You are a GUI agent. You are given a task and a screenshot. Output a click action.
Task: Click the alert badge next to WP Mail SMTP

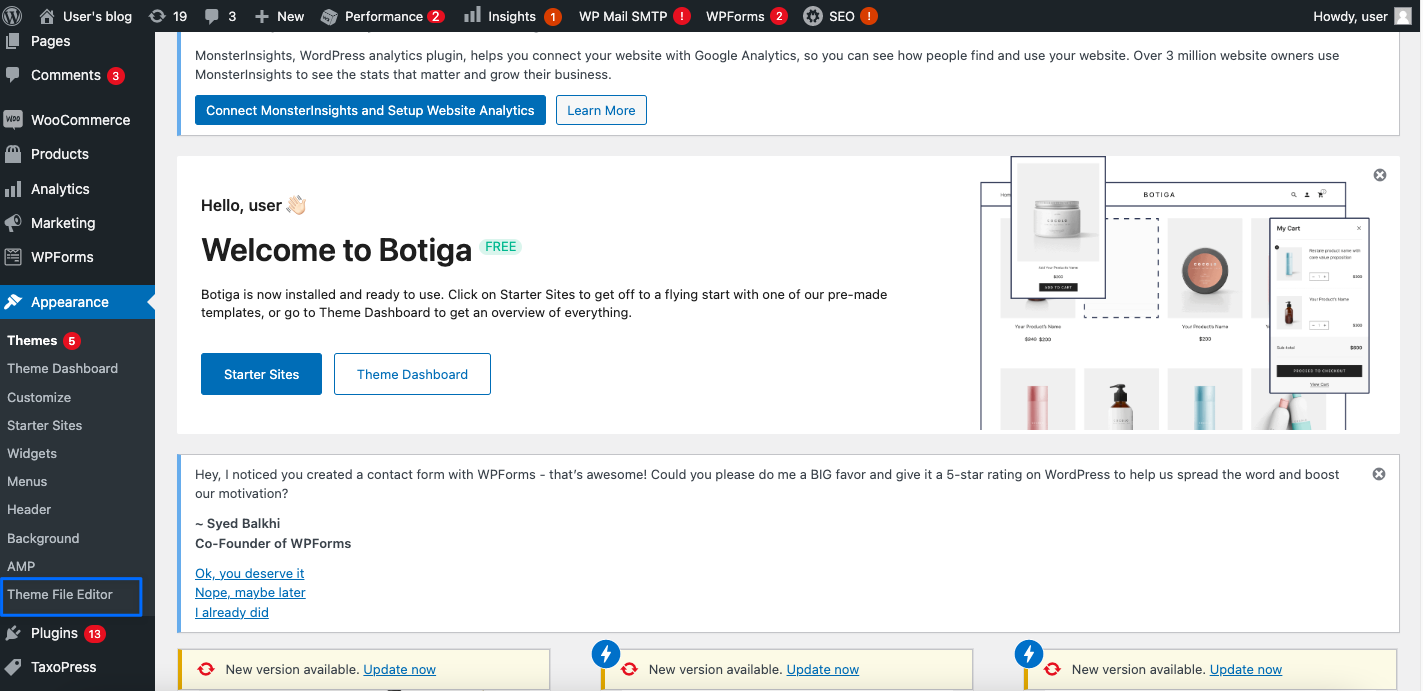point(682,16)
